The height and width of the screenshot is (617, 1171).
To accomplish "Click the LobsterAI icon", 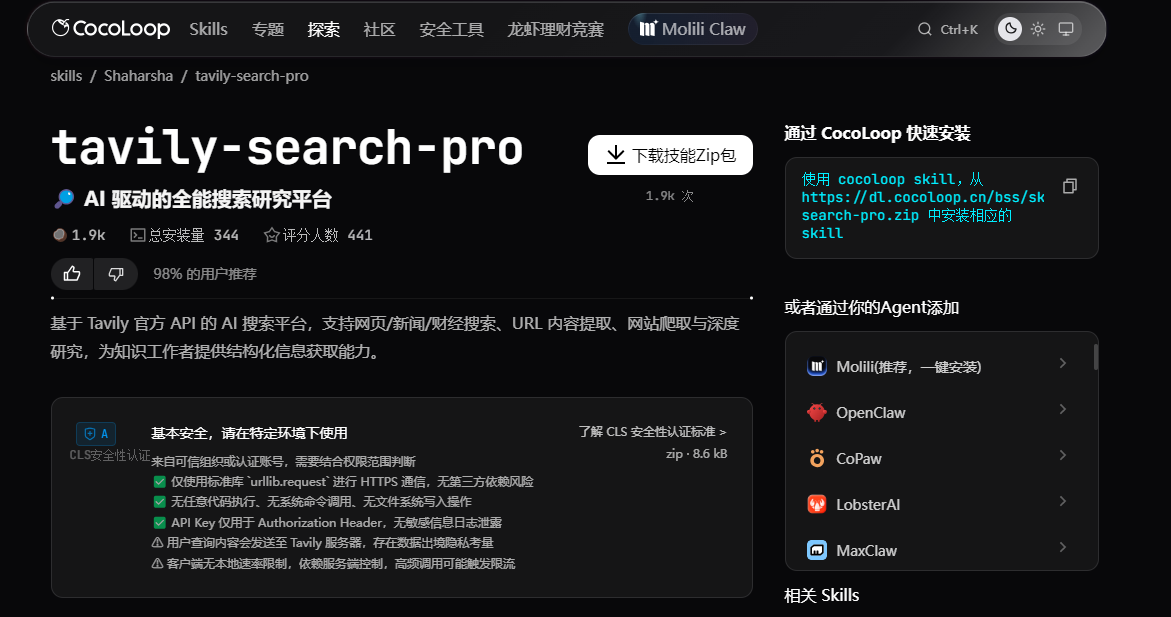I will (x=817, y=504).
